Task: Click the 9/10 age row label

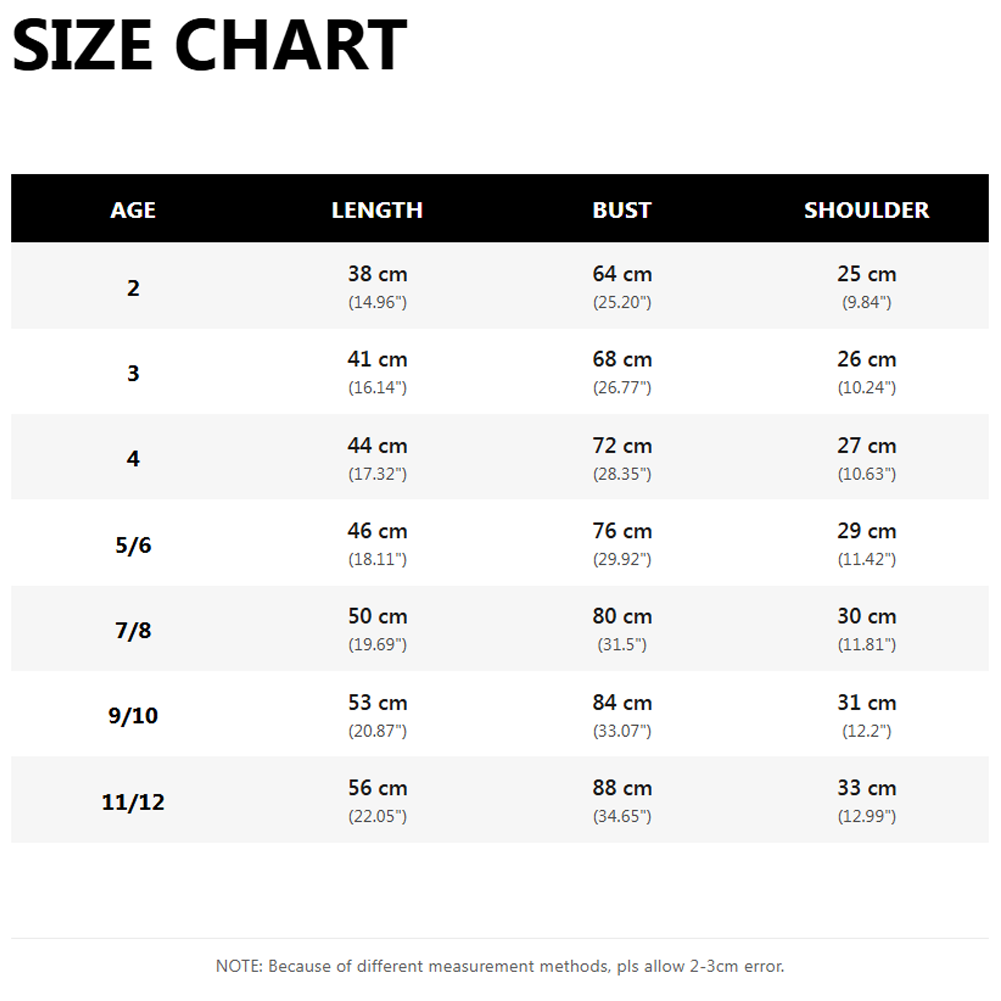Action: 133,716
